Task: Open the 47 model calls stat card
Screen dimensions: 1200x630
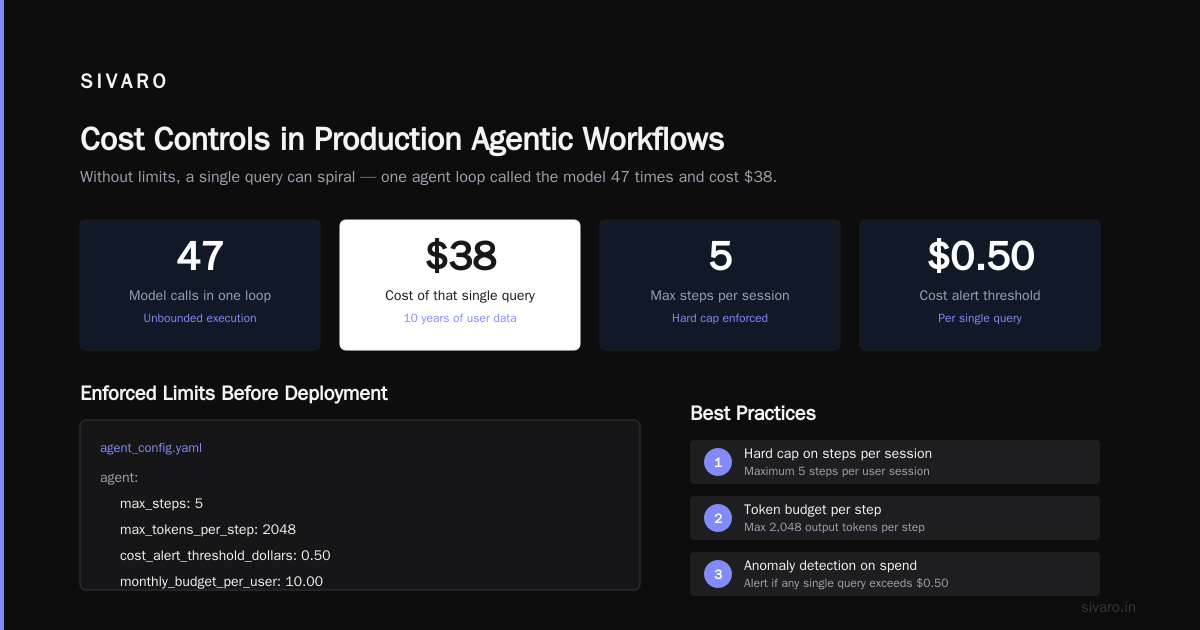Action: click(200, 285)
